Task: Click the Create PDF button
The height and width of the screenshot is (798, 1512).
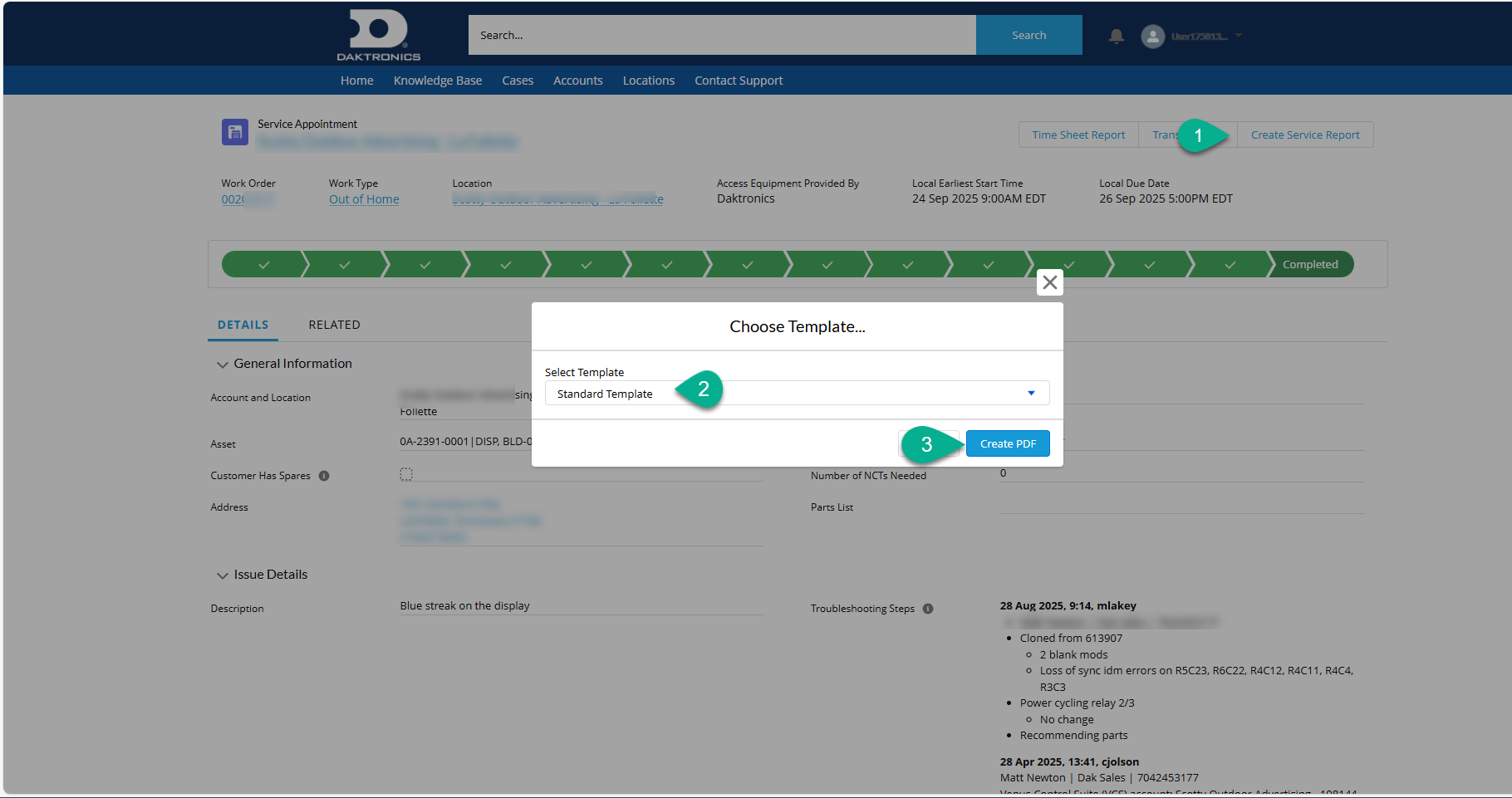Action: pos(1007,443)
